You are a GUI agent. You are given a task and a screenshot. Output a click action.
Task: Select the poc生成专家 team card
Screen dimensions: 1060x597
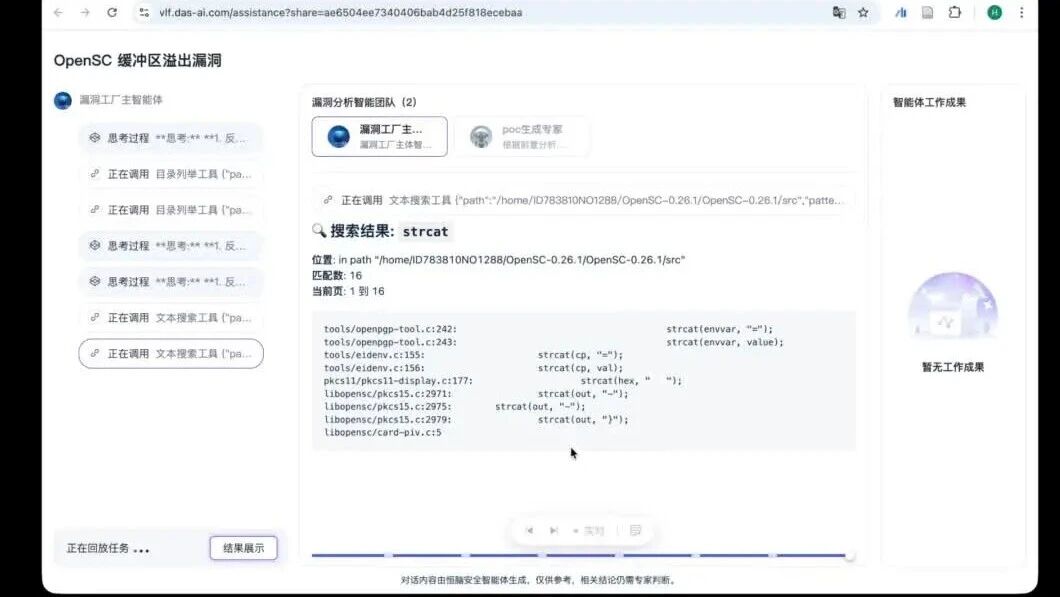point(521,137)
